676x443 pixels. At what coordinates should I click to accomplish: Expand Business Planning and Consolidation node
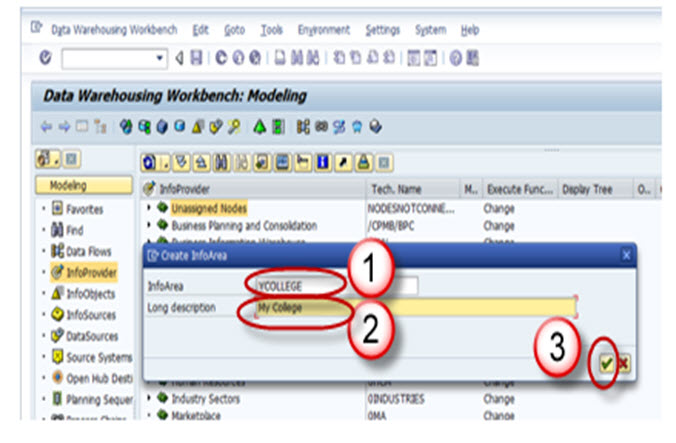(x=149, y=226)
